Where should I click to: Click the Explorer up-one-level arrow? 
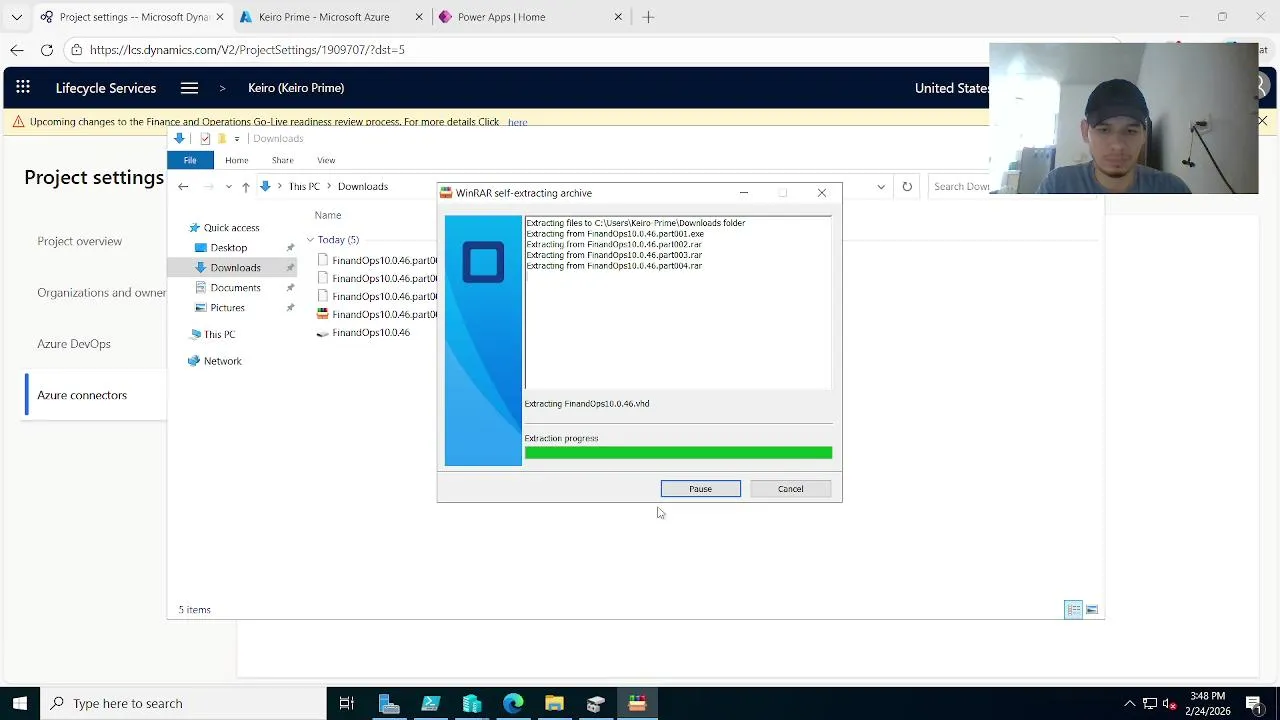[245, 187]
